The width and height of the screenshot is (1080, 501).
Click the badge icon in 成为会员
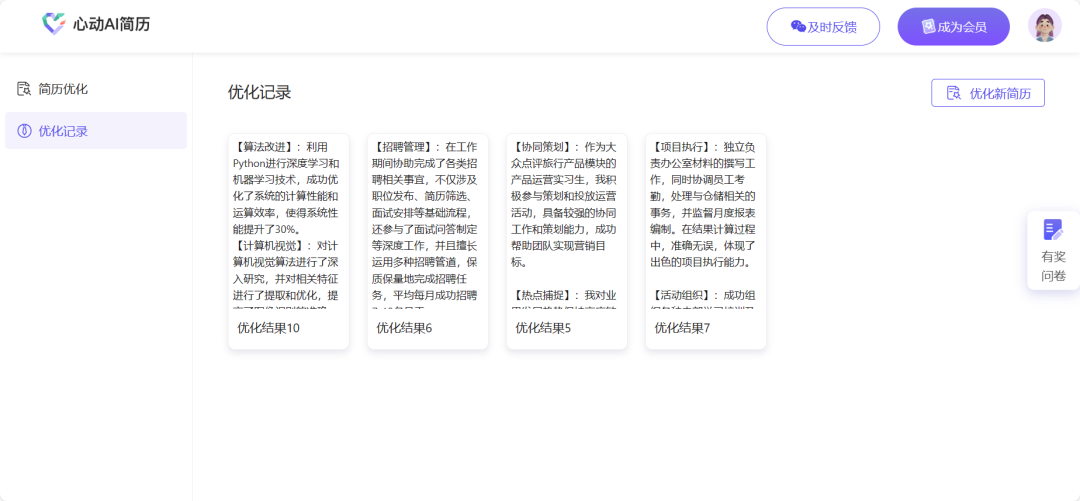click(928, 27)
